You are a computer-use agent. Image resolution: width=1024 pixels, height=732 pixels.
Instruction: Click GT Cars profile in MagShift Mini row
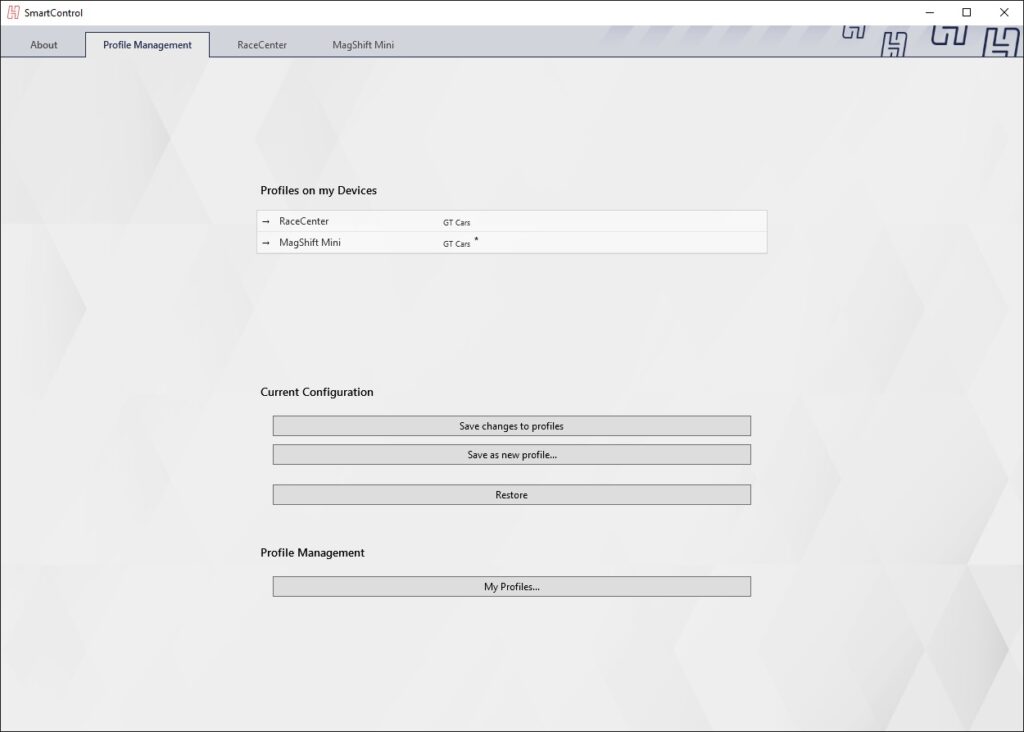tap(456, 244)
